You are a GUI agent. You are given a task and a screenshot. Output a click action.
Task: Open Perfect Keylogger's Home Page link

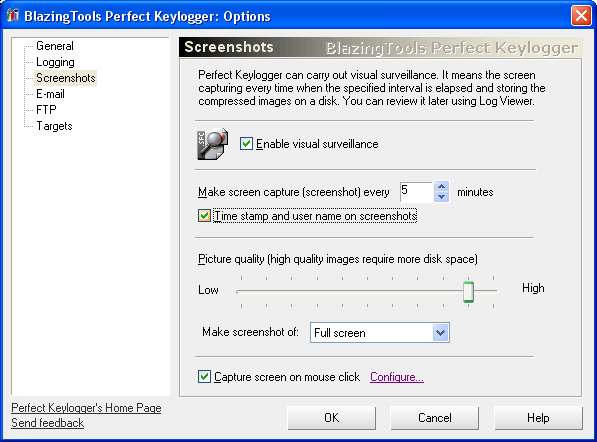point(86,408)
